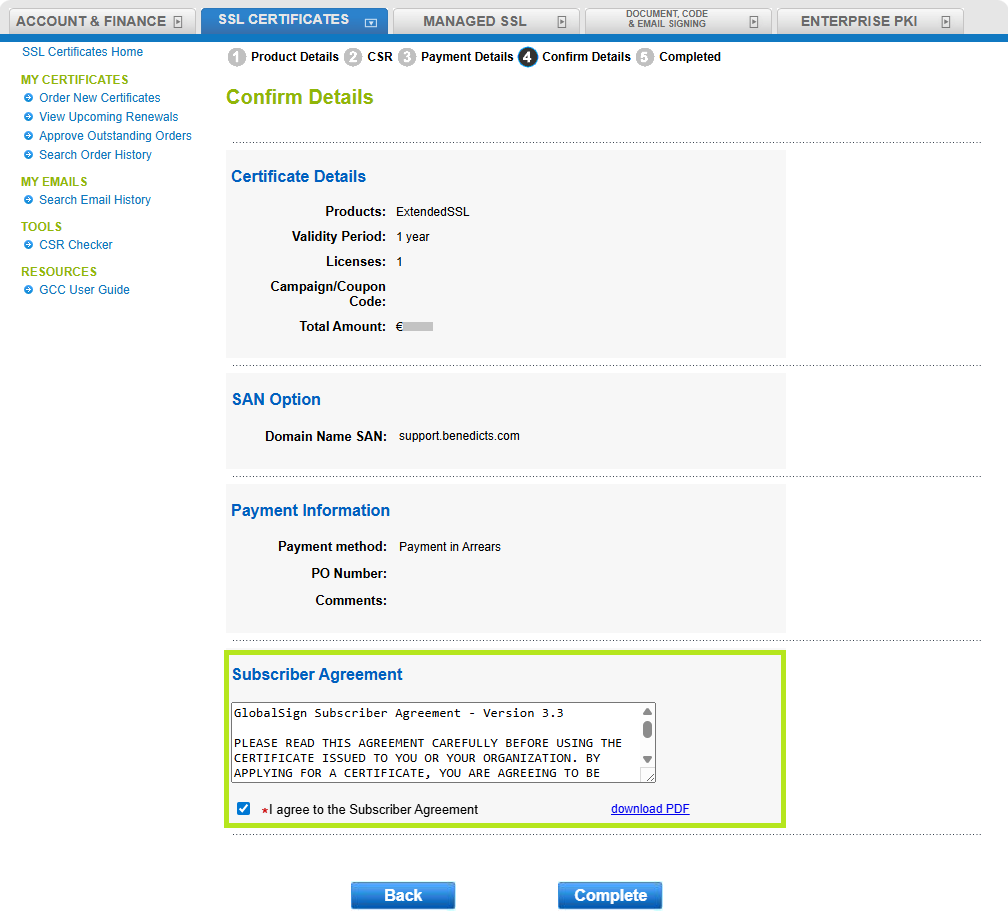Click bullet icon beside Order New Certificates
Screen dimensions: 1008x920
[x=28, y=98]
